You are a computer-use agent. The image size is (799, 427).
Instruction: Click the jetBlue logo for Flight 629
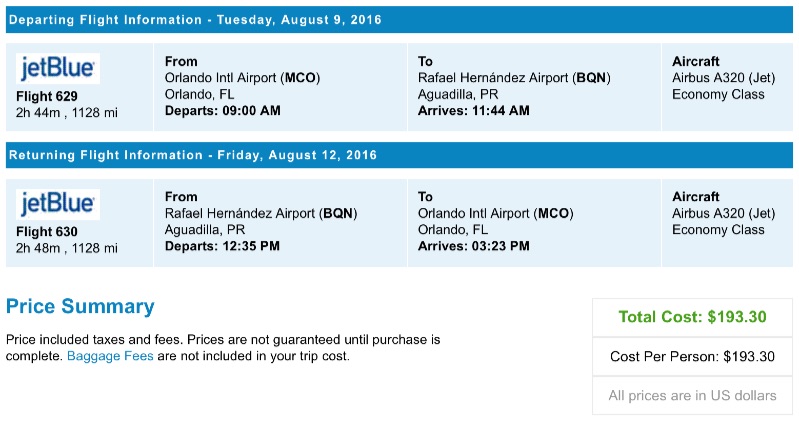(58, 69)
